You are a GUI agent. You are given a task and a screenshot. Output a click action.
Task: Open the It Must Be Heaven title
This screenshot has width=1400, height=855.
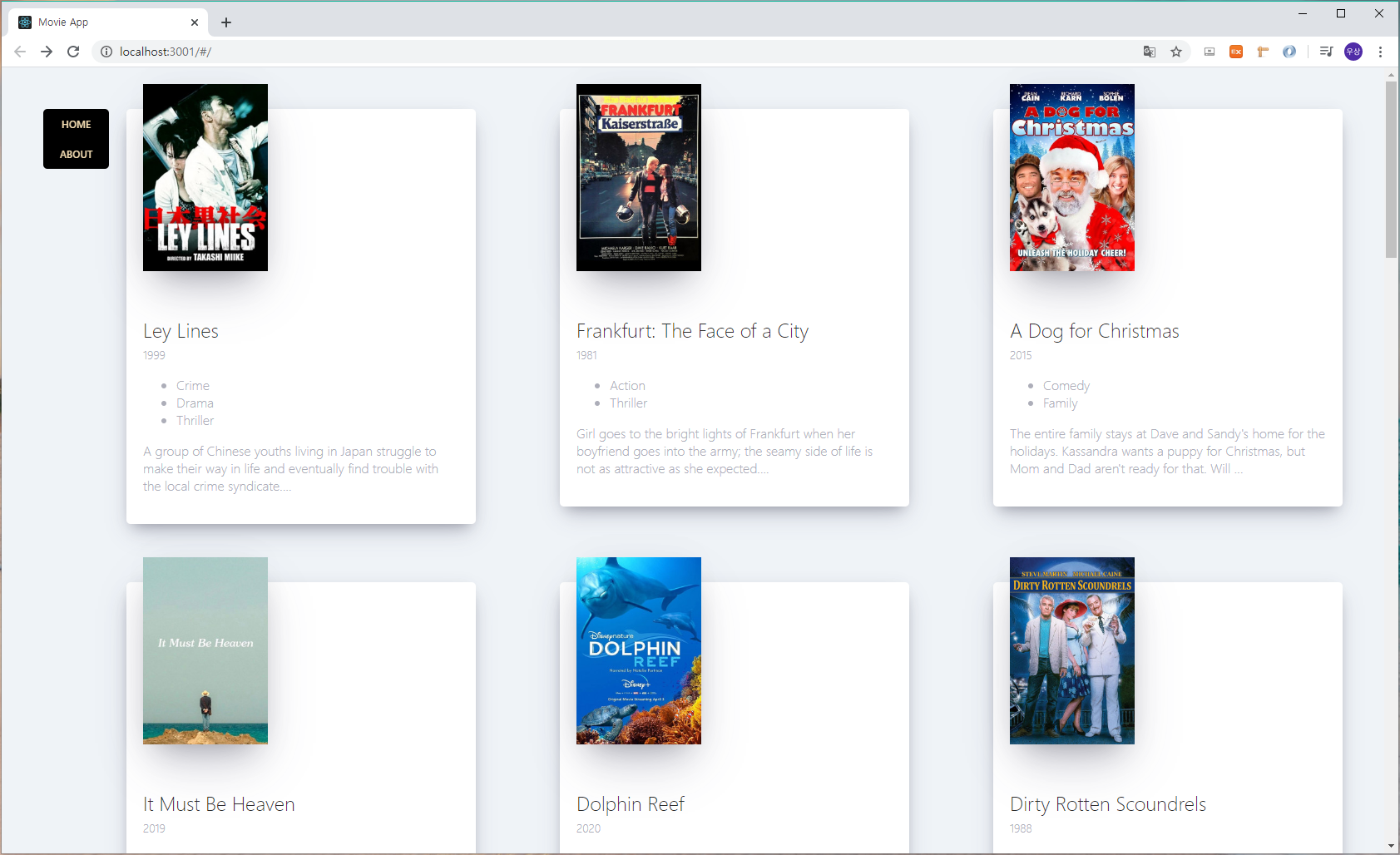coord(219,804)
